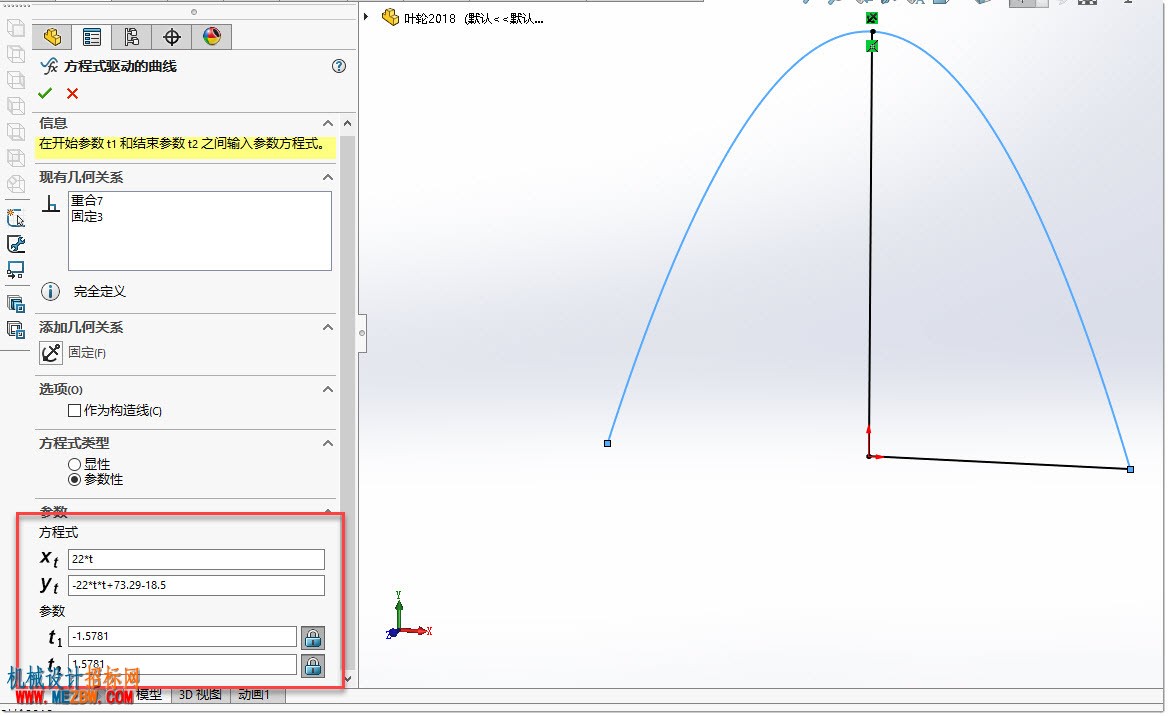Viewport: 1168px width, 716px height.
Task: Click the t2 parameter field
Action: coord(182,664)
